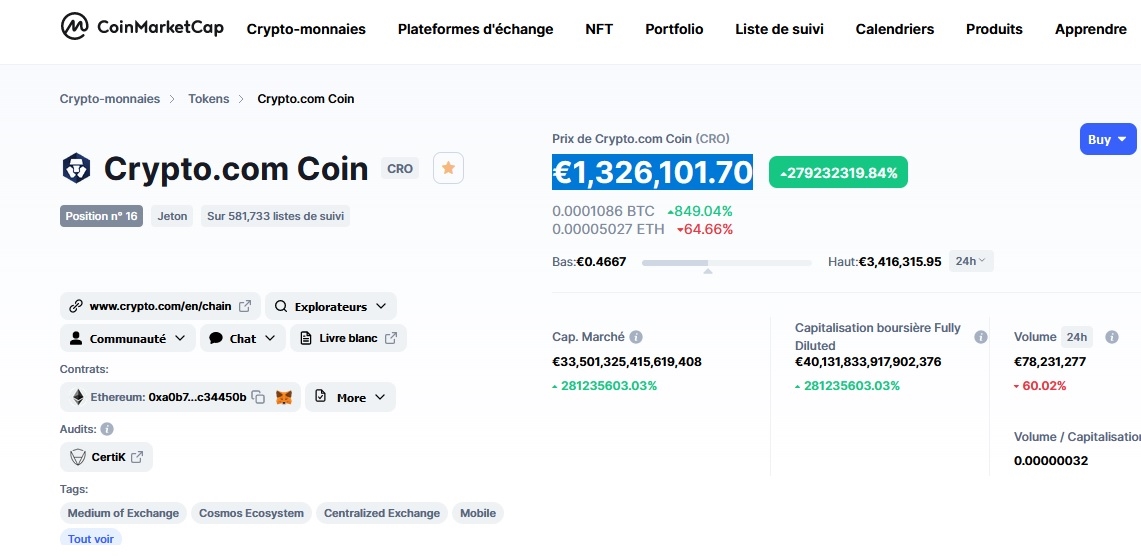Click the Tokens breadcrumb
Viewport: 1141px width, 556px height.
tap(209, 99)
